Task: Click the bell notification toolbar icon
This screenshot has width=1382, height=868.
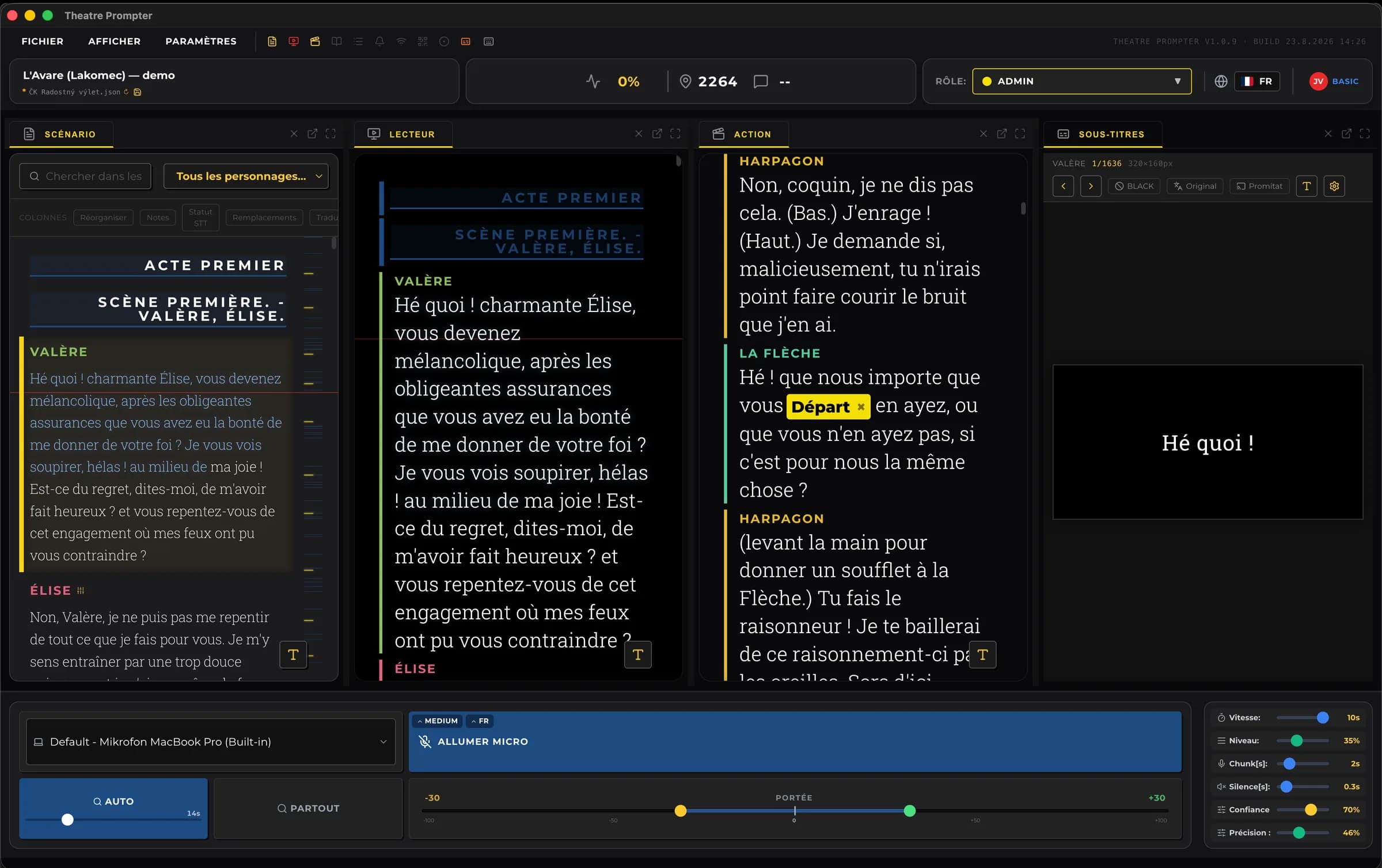Action: click(379, 41)
